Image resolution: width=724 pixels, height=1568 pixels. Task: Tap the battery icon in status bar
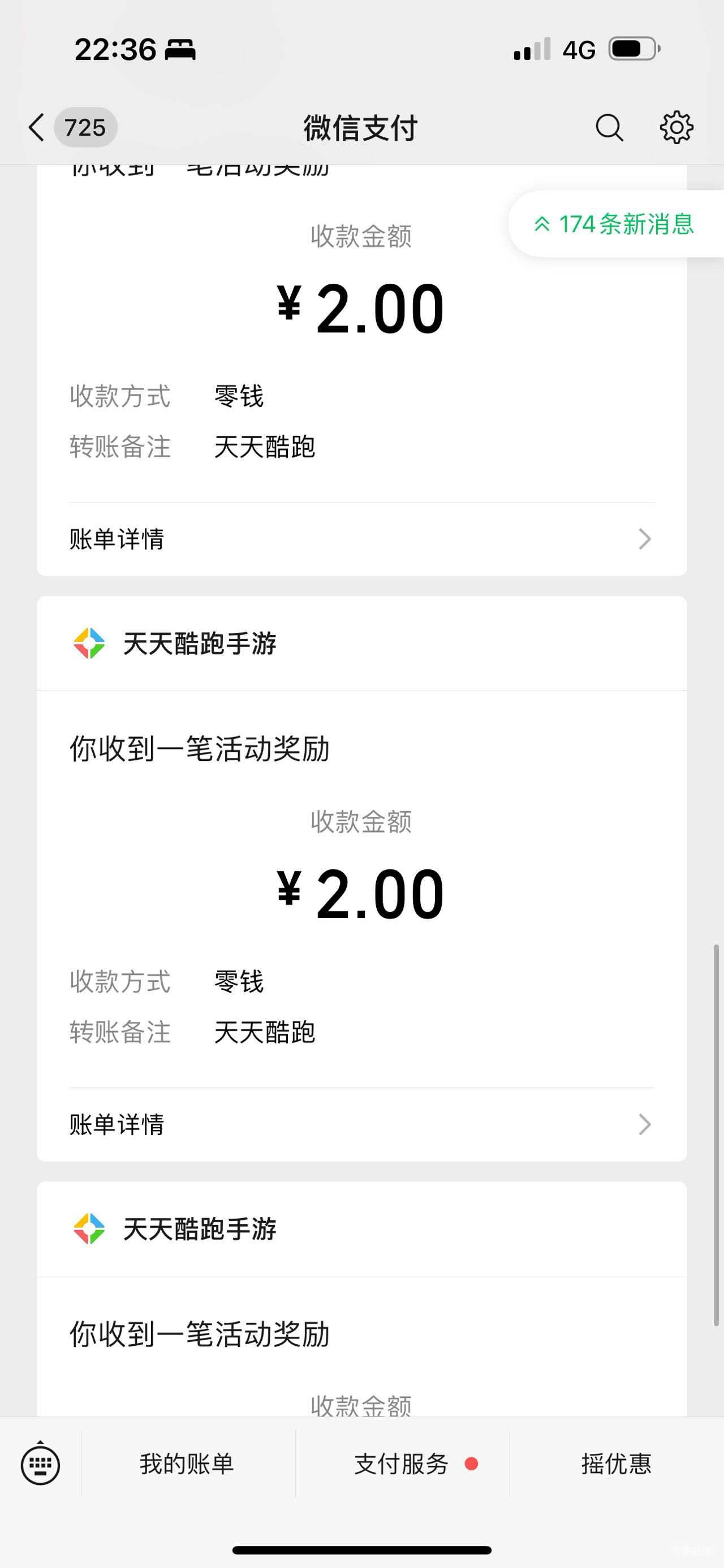(635, 49)
